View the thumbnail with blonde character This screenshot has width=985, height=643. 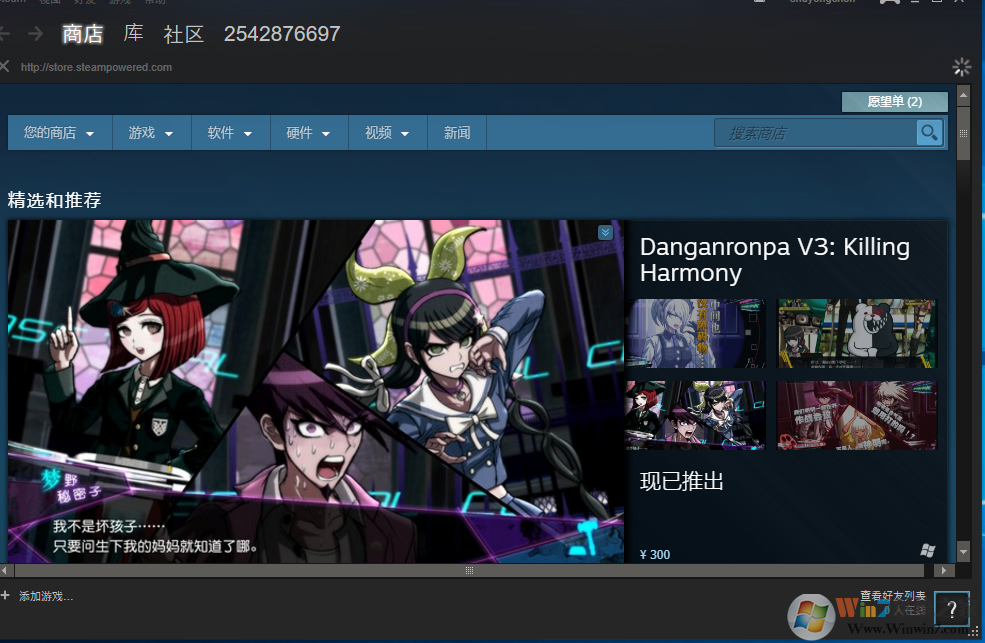[x=695, y=333]
